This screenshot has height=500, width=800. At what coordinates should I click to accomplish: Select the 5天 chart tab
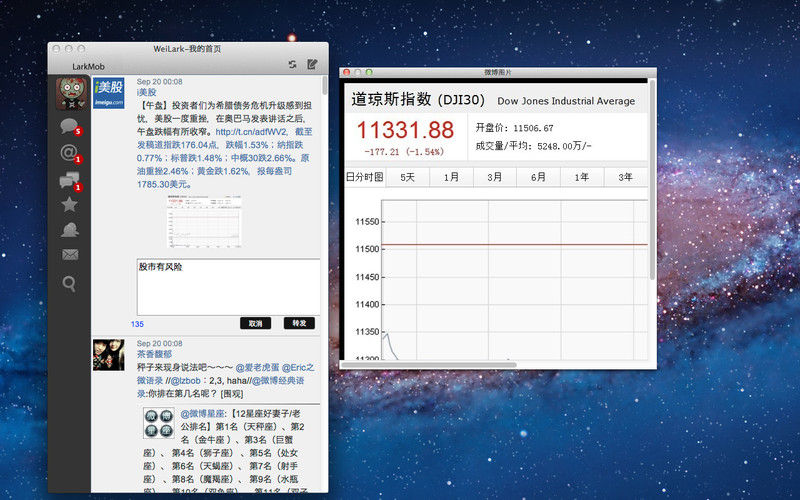[x=408, y=178]
